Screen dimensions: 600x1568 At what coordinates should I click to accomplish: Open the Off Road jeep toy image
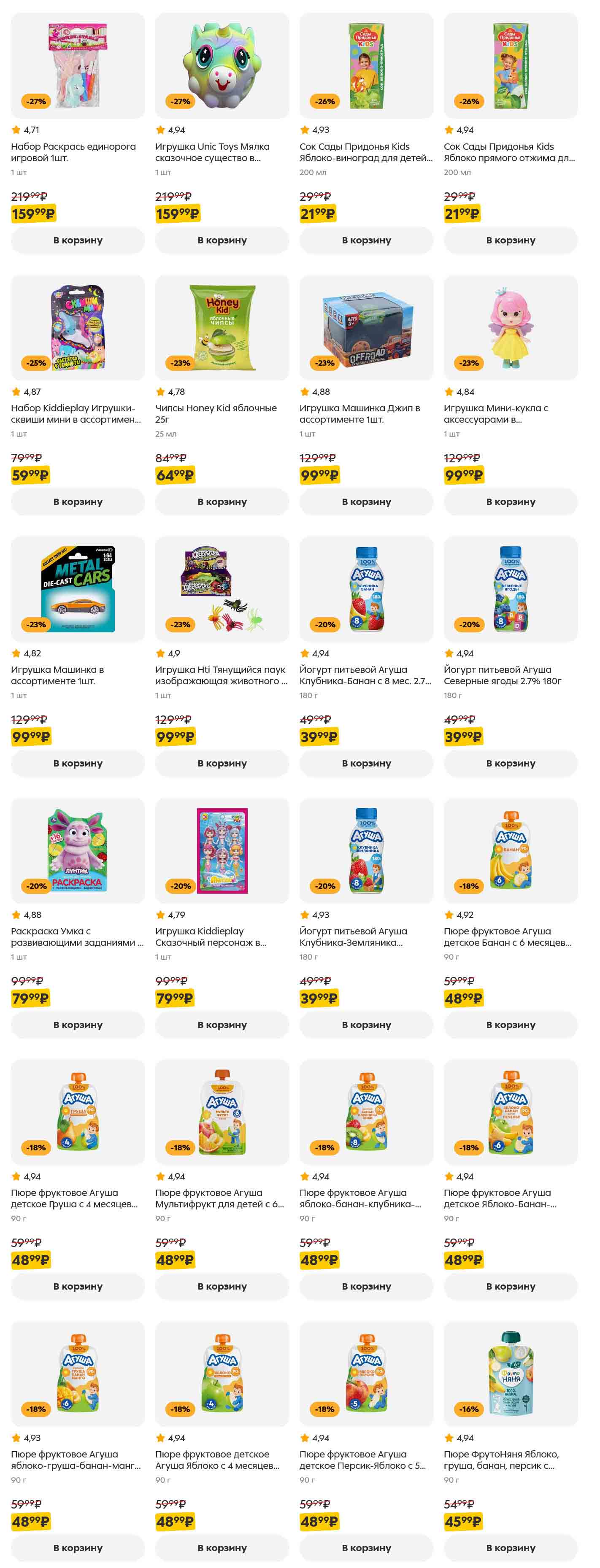366,327
